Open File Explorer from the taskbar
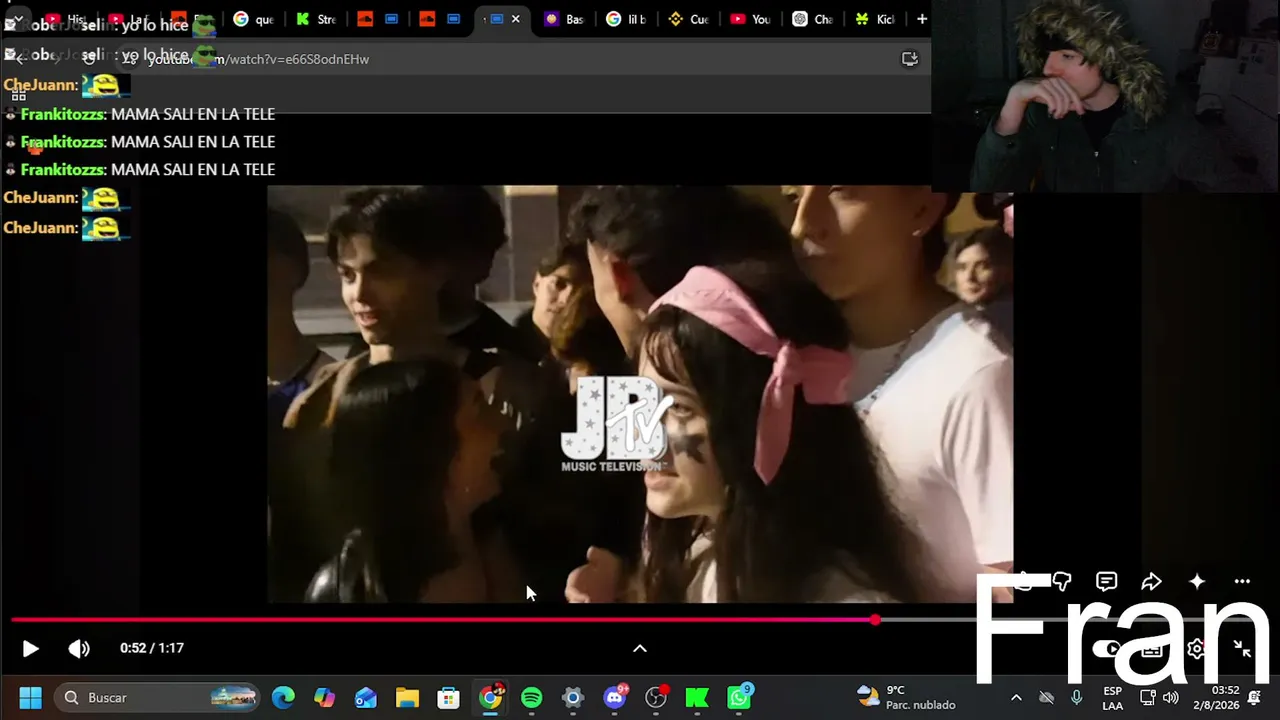The height and width of the screenshot is (720, 1280). click(407, 697)
